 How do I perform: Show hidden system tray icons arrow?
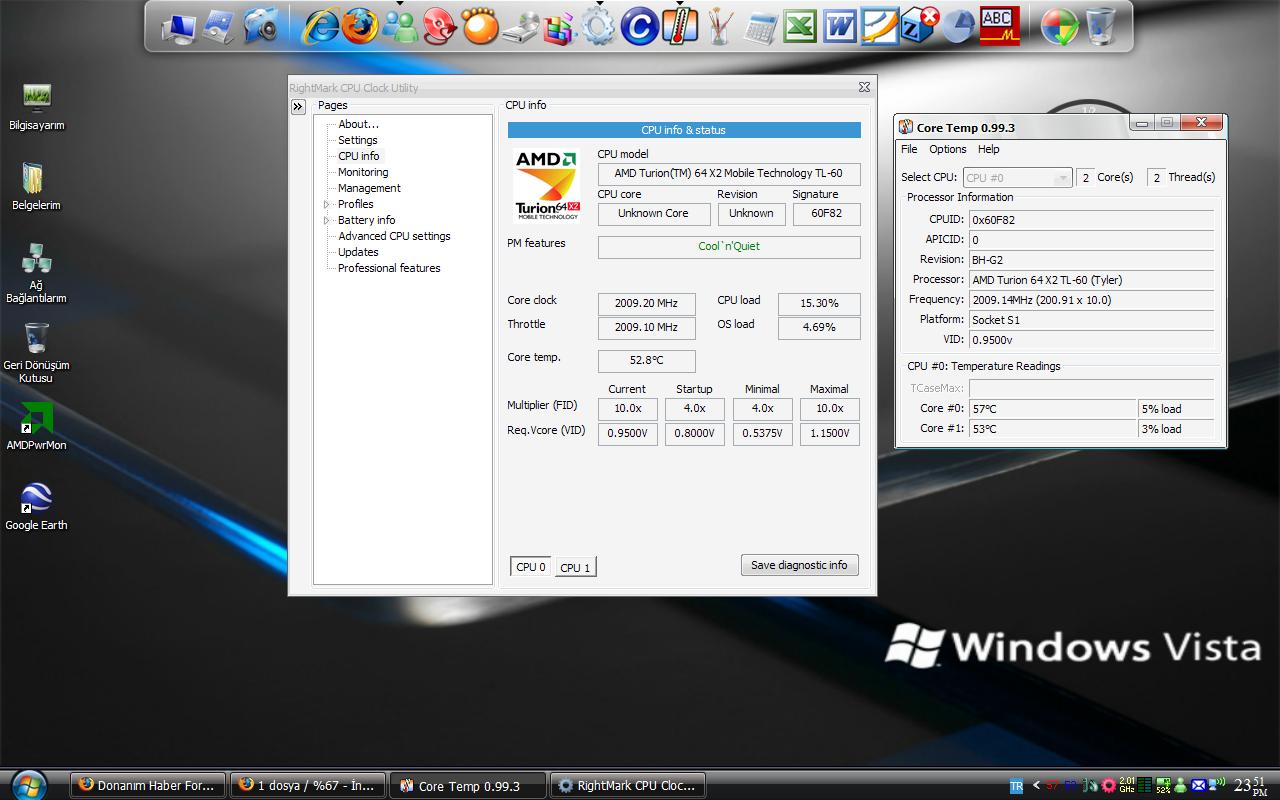pyautogui.click(x=1036, y=786)
